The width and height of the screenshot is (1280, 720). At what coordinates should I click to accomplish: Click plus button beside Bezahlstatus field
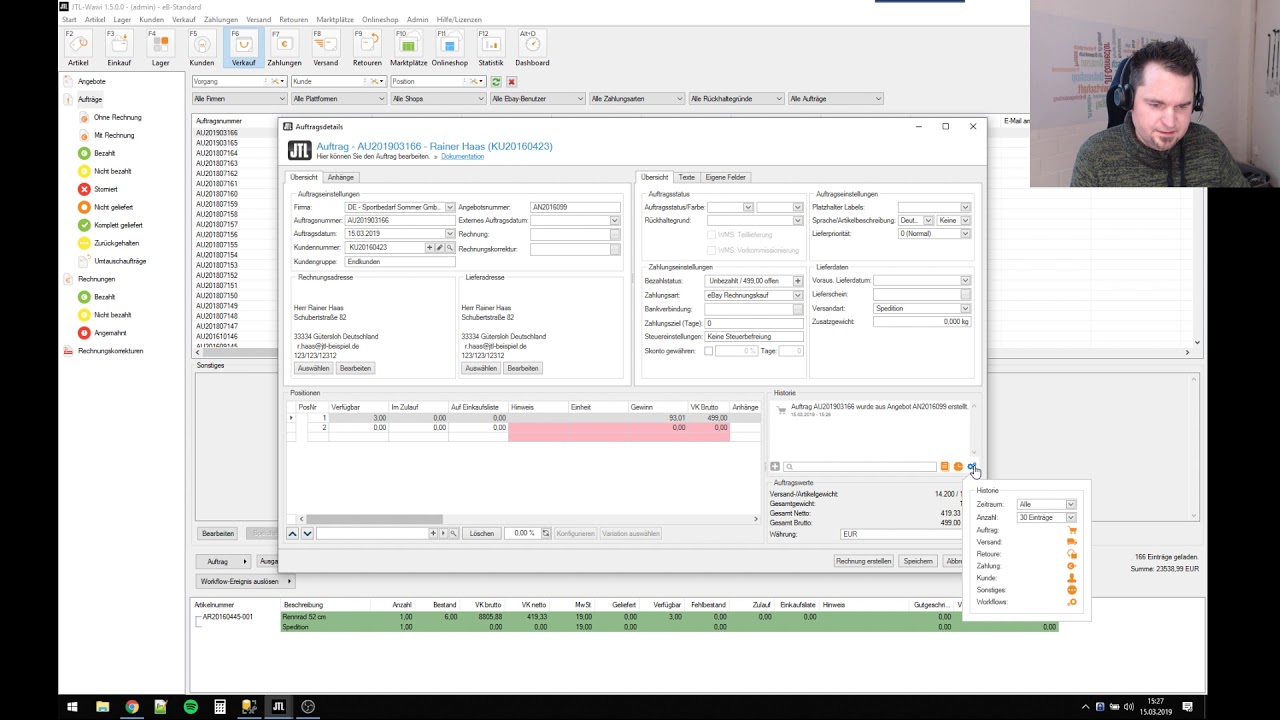point(797,281)
